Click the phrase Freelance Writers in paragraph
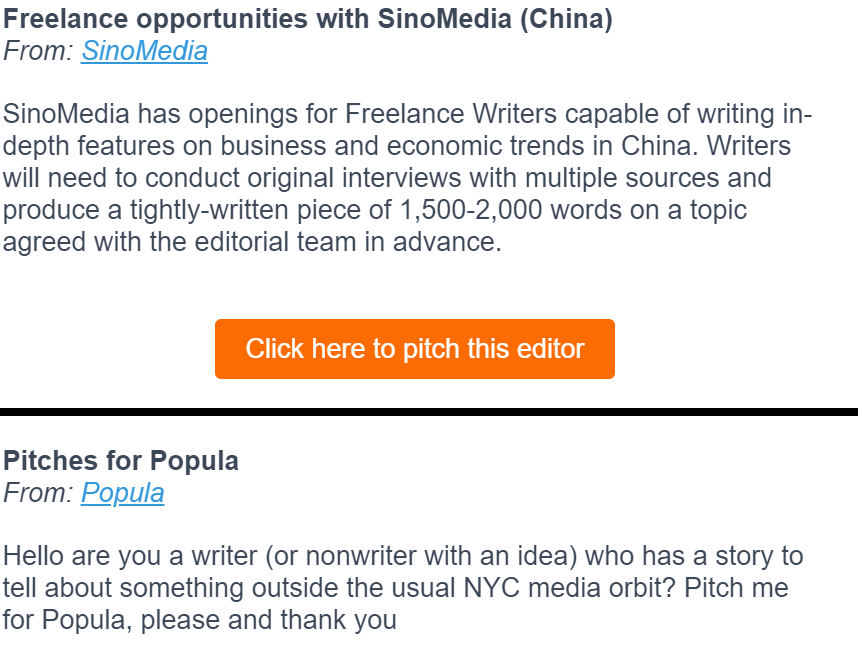Viewport: 866px width, 658px height. point(451,114)
